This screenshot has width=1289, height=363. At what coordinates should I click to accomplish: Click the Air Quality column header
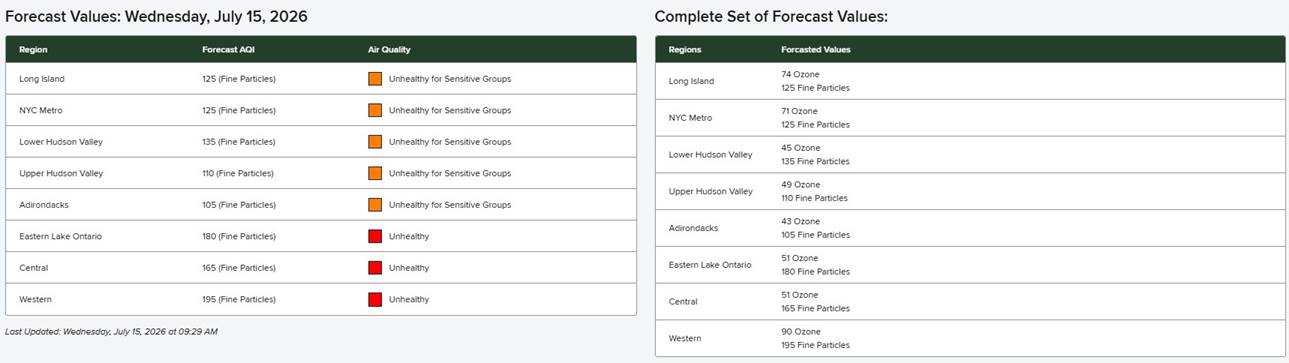click(x=389, y=49)
